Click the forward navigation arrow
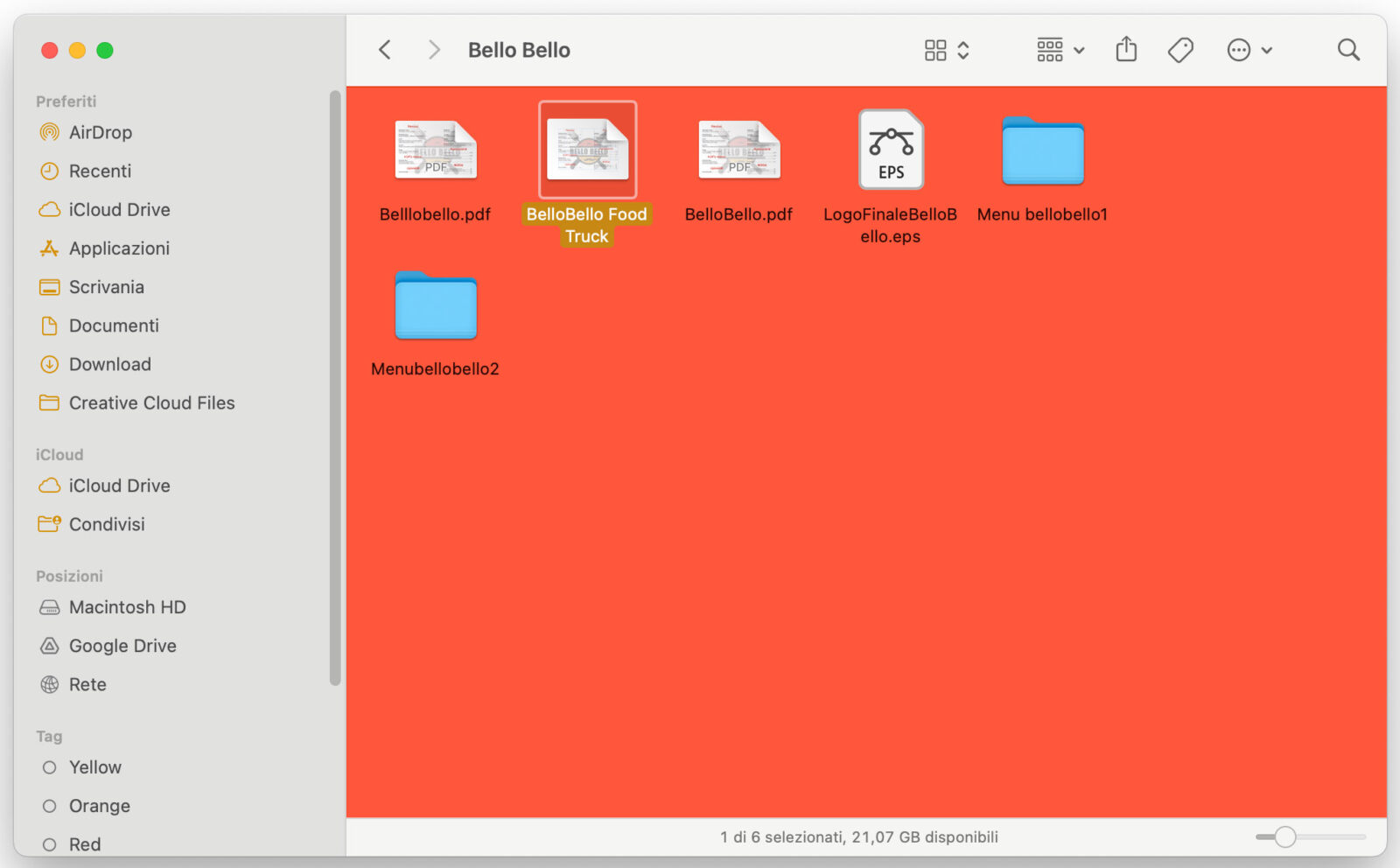Image resolution: width=1400 pixels, height=868 pixels. pos(434,50)
